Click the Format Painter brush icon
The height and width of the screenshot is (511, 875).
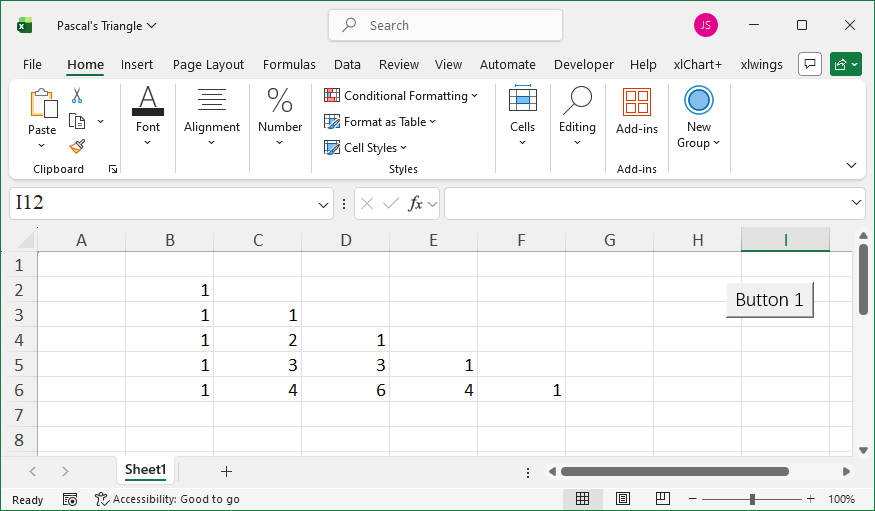point(77,146)
